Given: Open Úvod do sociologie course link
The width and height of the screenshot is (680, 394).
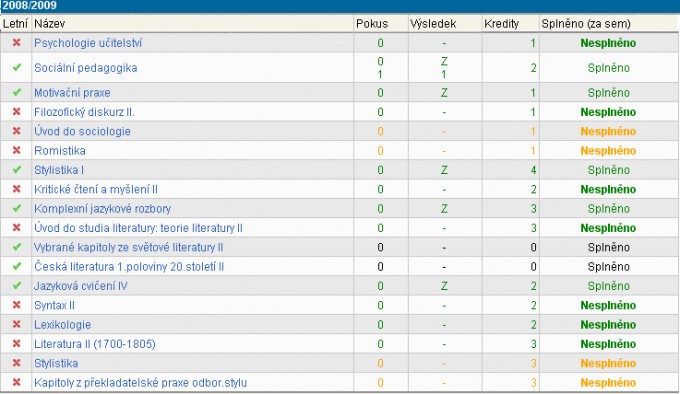Looking at the screenshot, I should 82,131.
